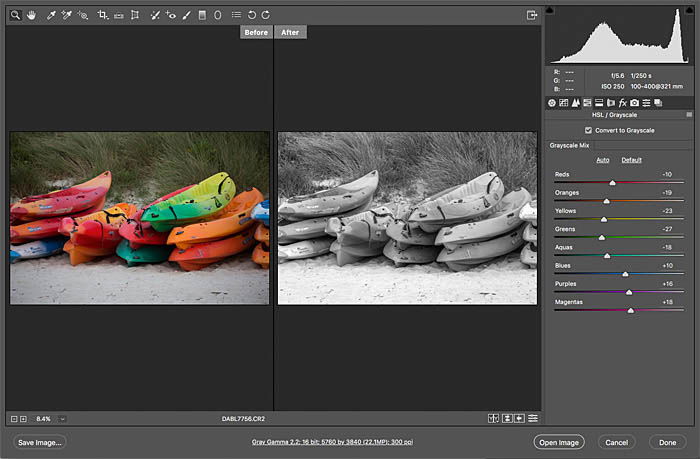Select the Adjustment Brush tool

[x=187, y=15]
